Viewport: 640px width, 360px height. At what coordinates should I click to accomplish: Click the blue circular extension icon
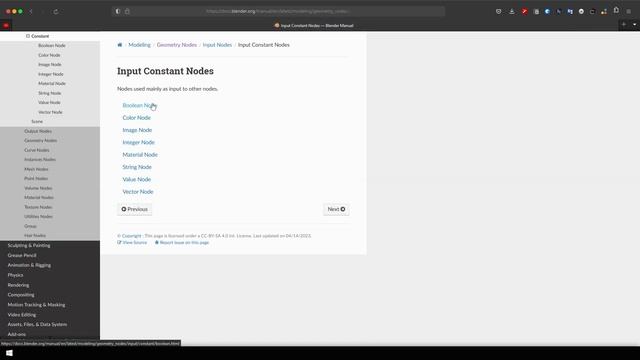pyautogui.click(x=547, y=11)
